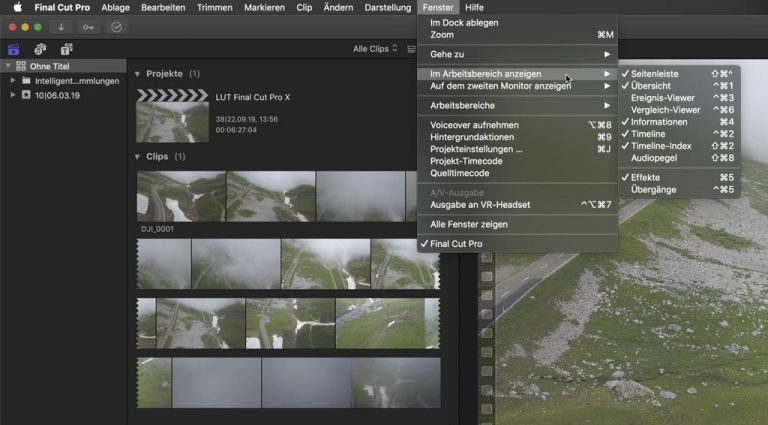768x425 pixels.
Task: Choose Zoom in the Fenster menu
Action: tap(517, 35)
